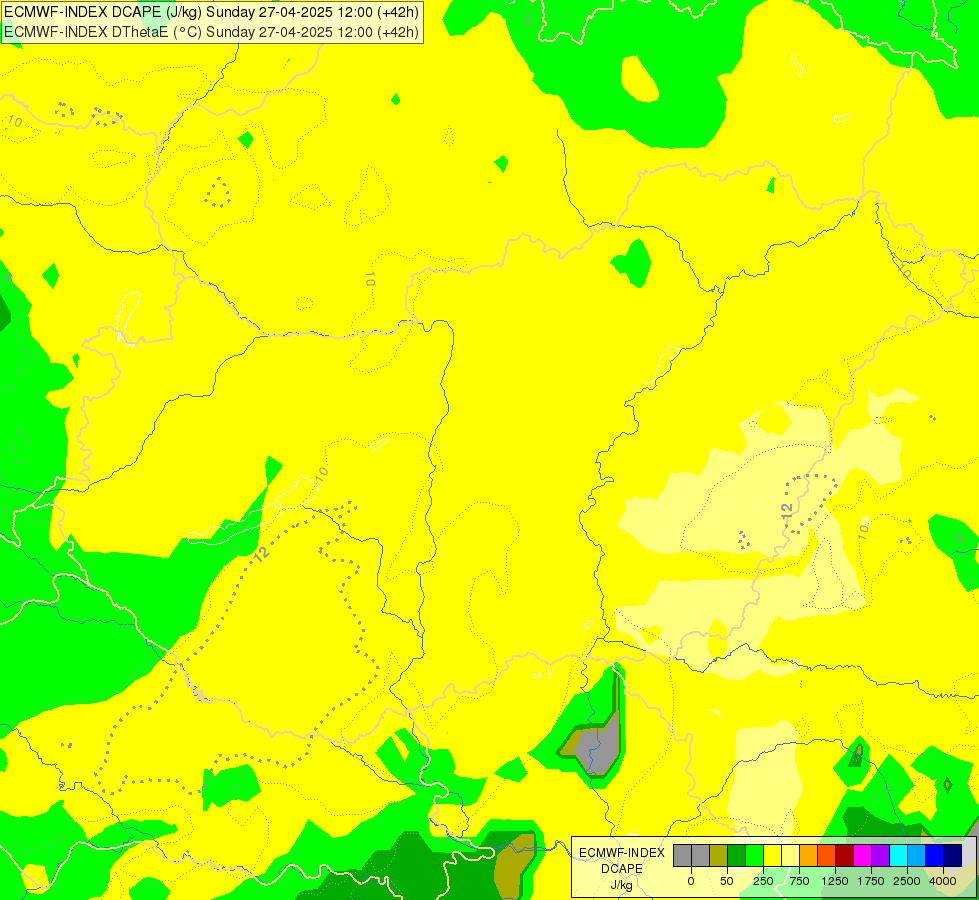The image size is (979, 900).
Task: Click the legend value 2500
Action: (907, 881)
